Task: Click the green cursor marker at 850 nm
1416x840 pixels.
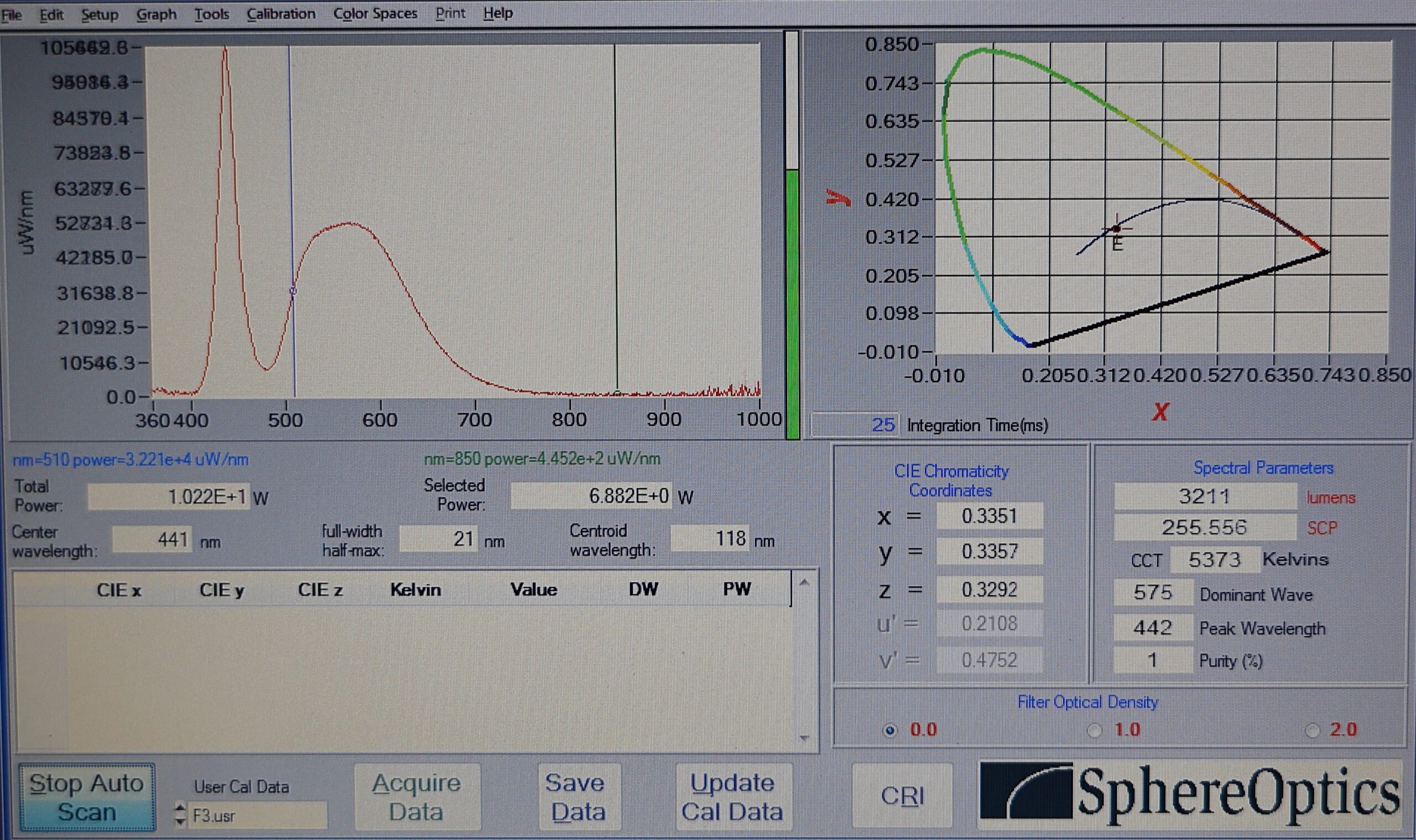Action: tap(617, 392)
